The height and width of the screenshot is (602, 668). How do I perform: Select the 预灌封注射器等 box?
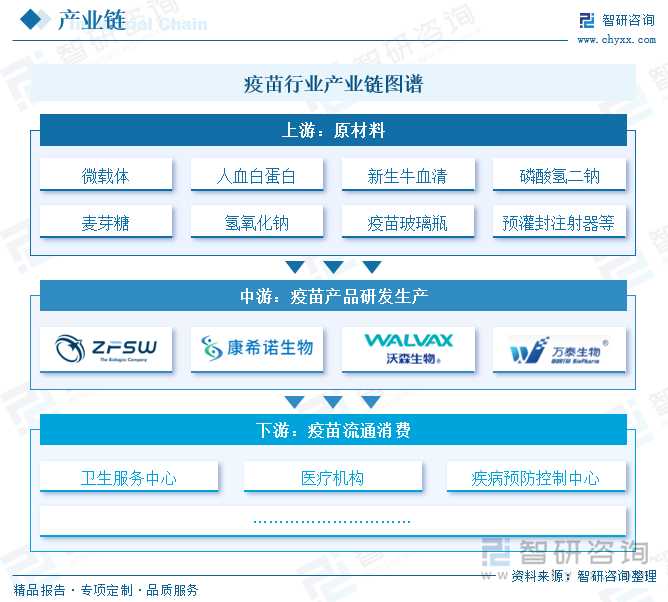[x=559, y=222]
